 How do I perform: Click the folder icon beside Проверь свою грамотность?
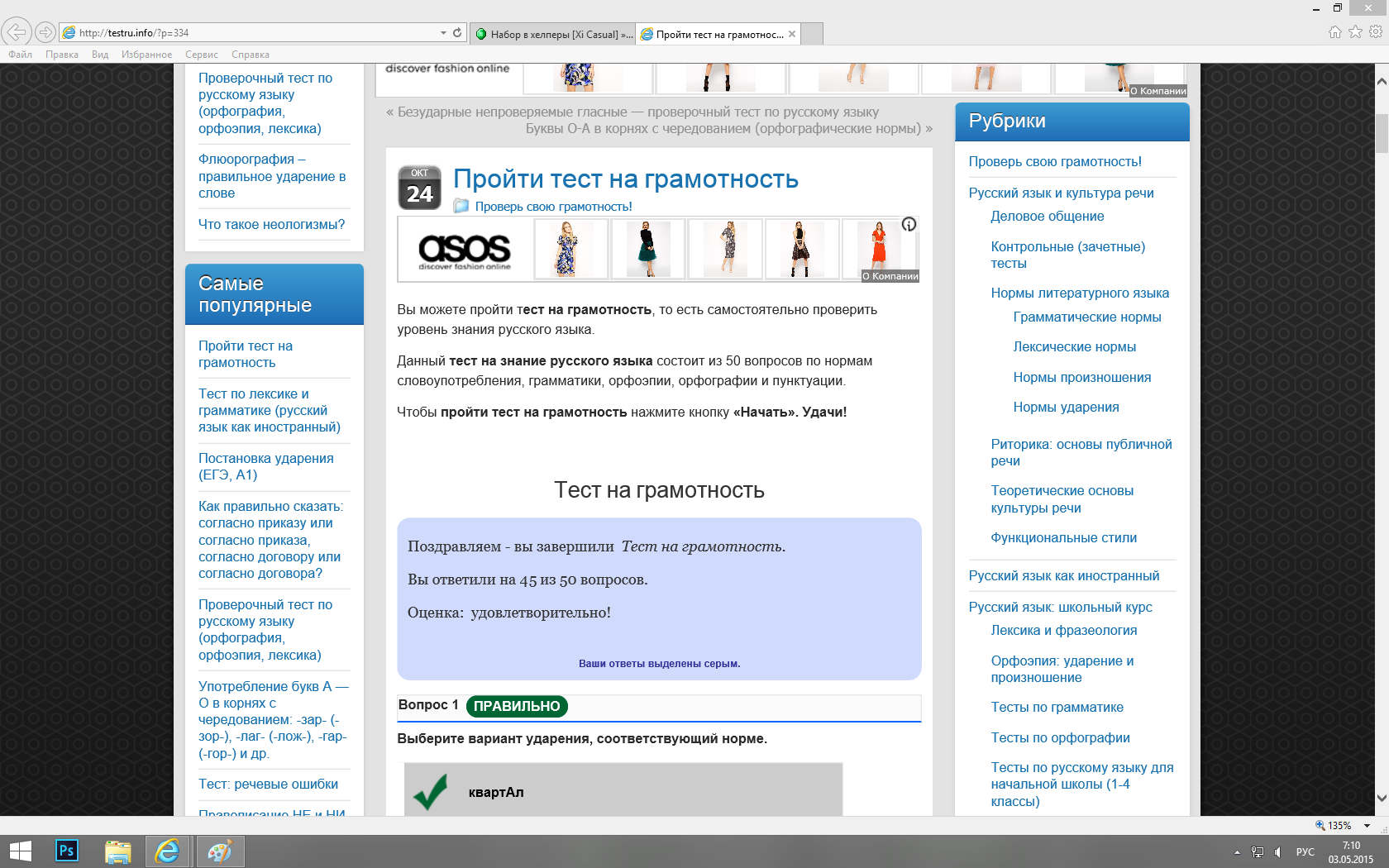pyautogui.click(x=461, y=207)
